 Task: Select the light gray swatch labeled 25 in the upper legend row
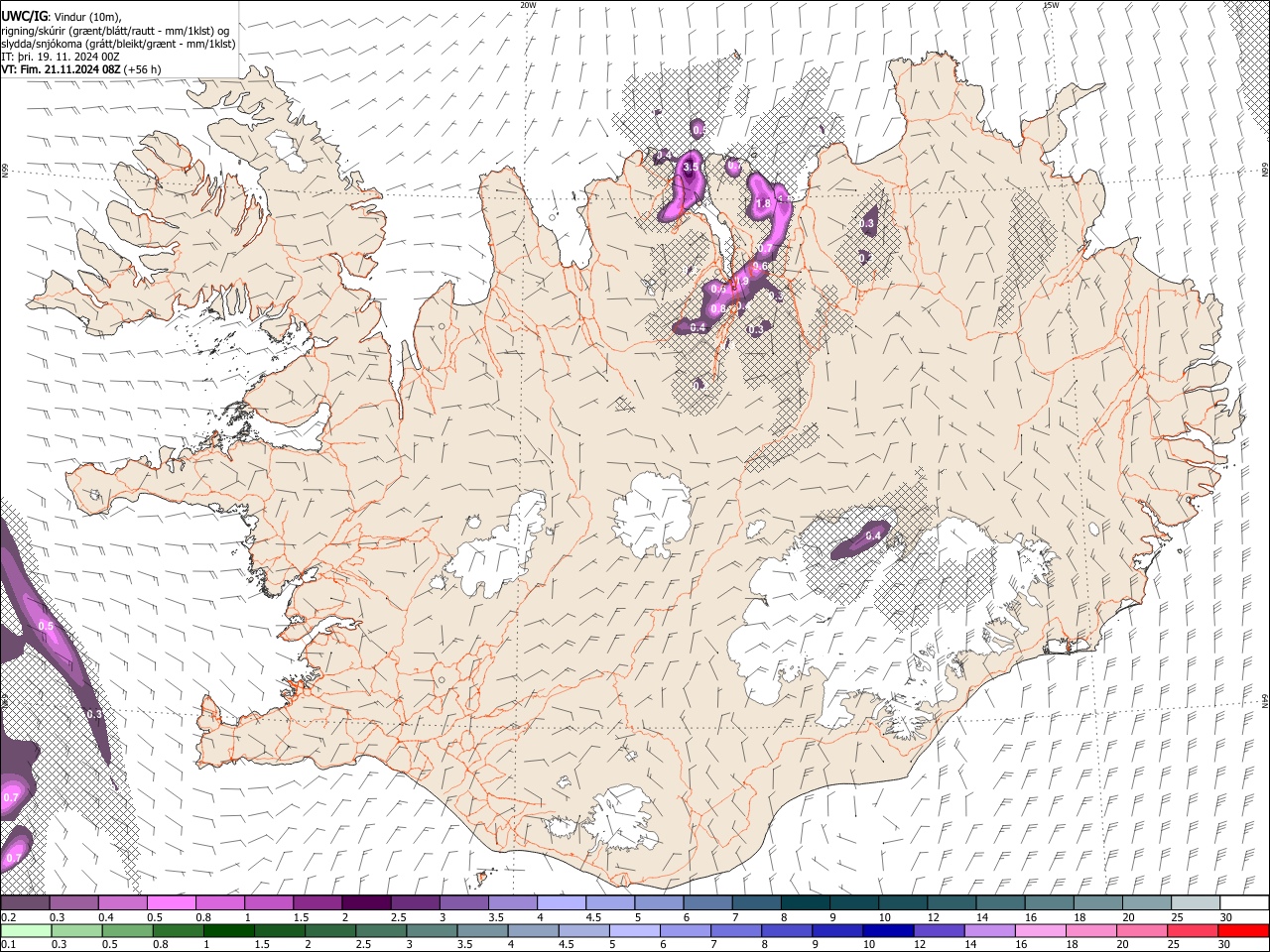pyautogui.click(x=1197, y=903)
